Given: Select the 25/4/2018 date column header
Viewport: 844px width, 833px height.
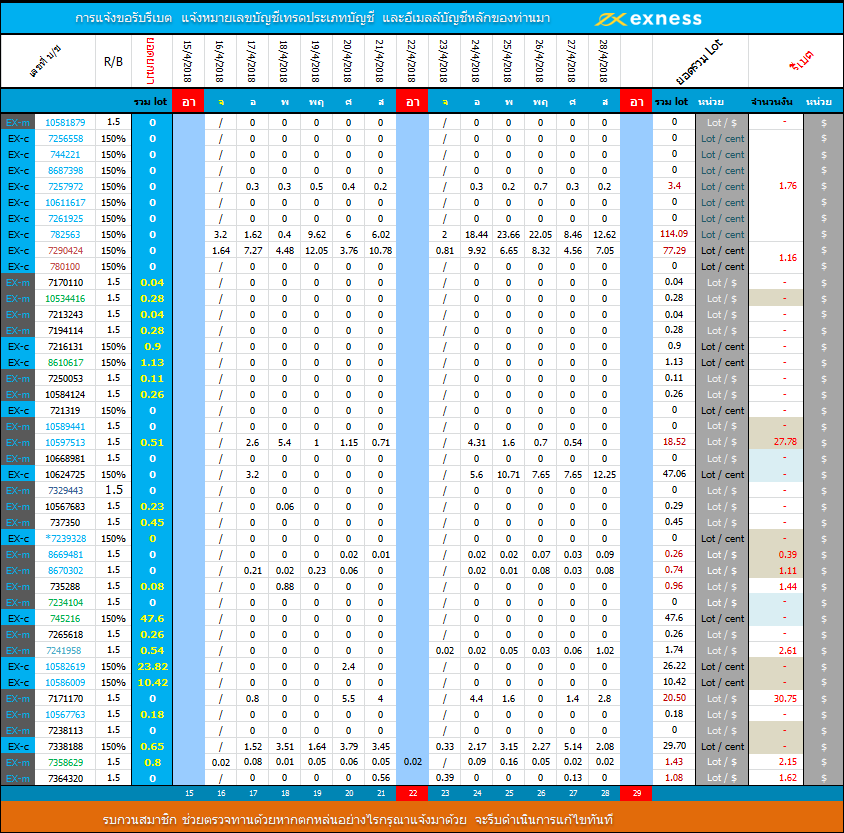Looking at the screenshot, I should [508, 61].
